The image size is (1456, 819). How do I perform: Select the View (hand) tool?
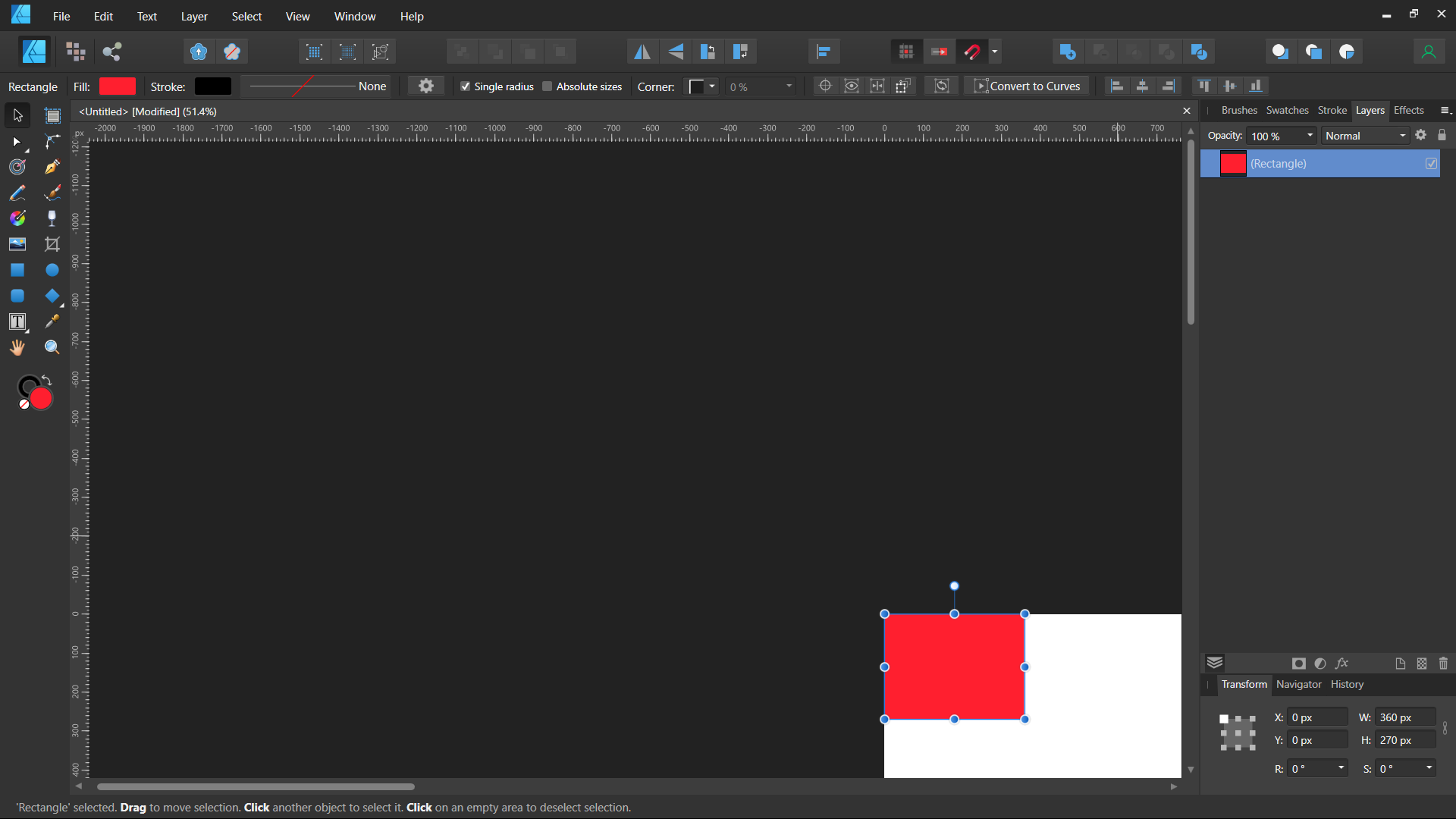[17, 347]
